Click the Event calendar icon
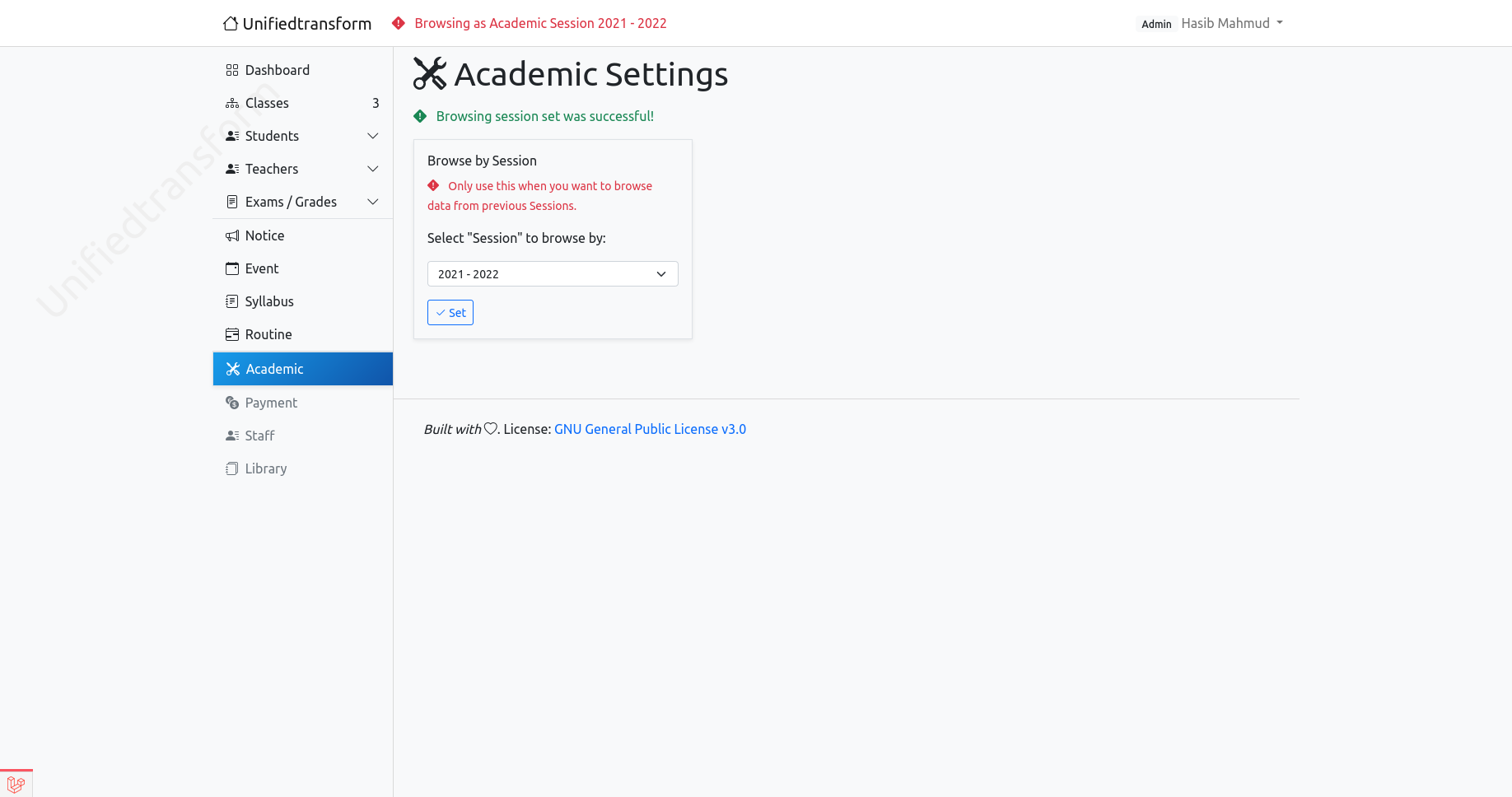 click(232, 268)
